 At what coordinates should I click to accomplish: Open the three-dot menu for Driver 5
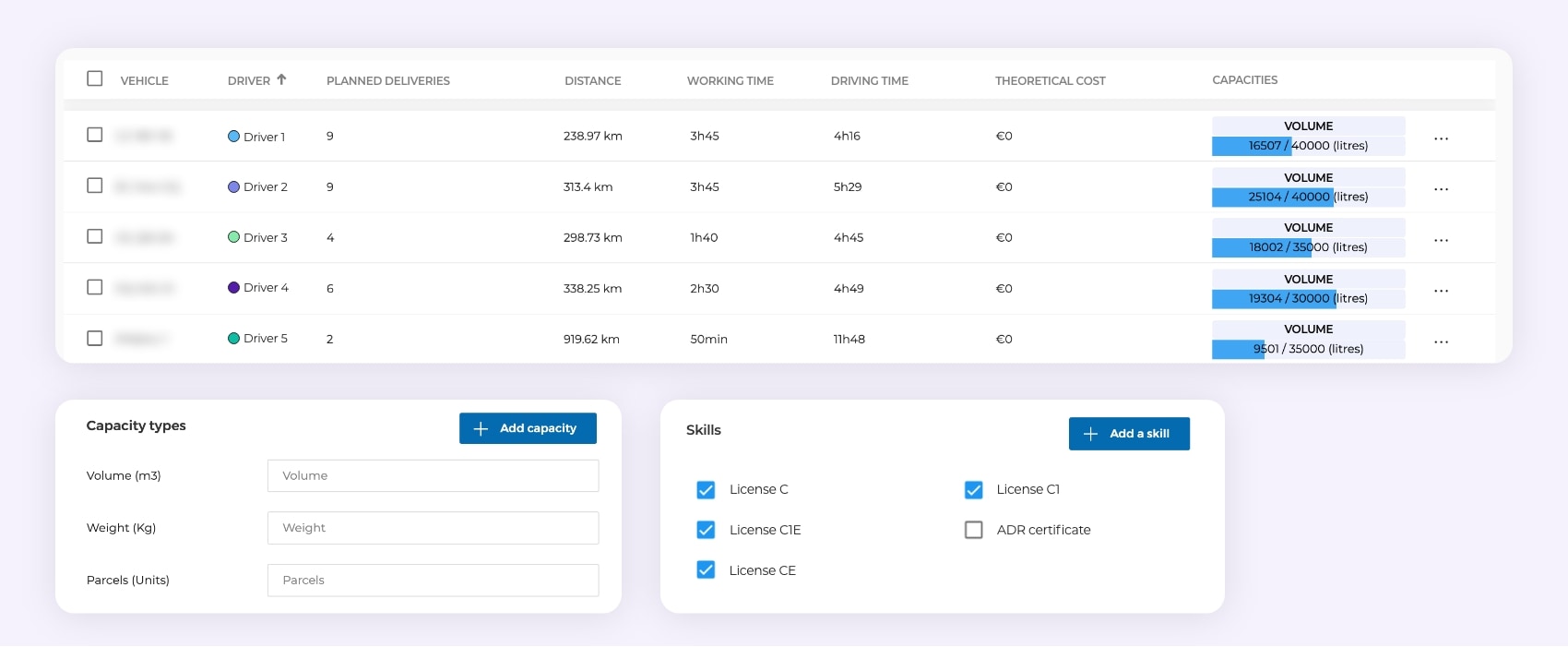[x=1441, y=341]
